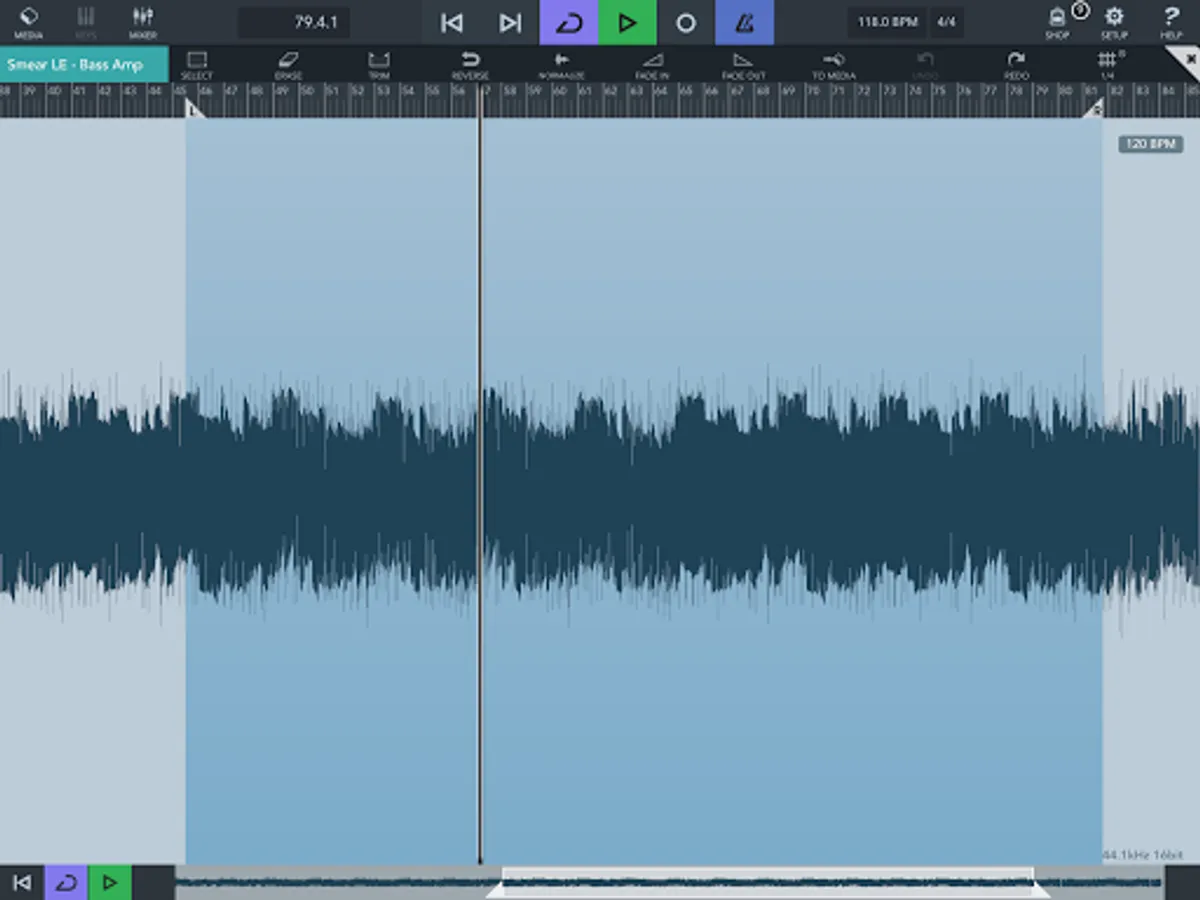Image resolution: width=1200 pixels, height=900 pixels.
Task: Click the Redo button
Action: [1016, 64]
